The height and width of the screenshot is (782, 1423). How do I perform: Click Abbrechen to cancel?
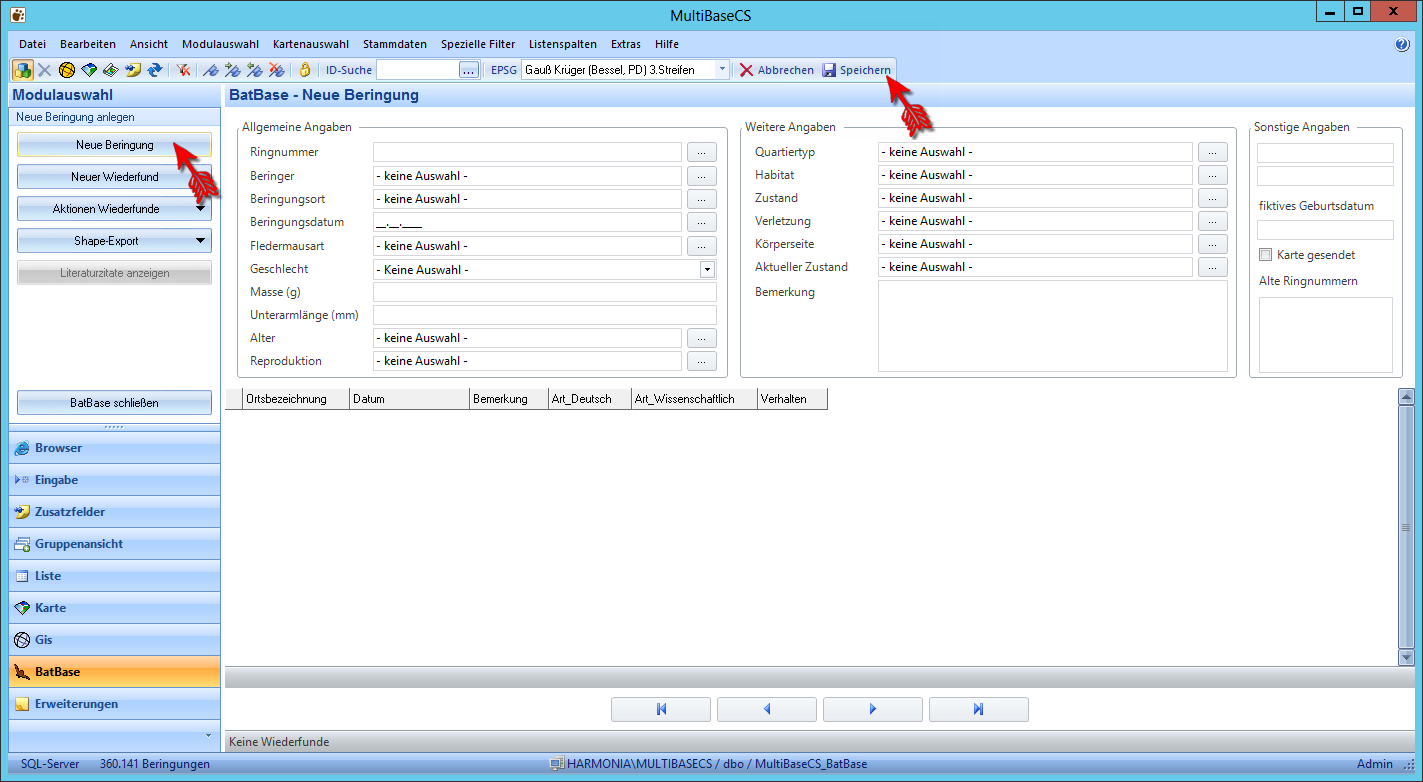tap(777, 70)
